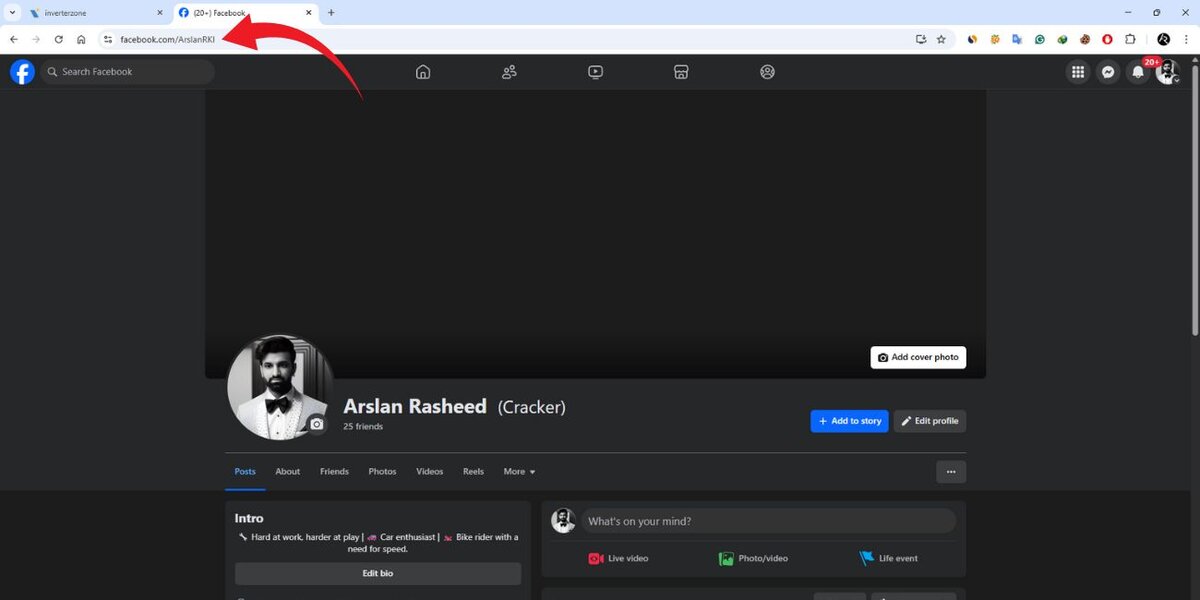Expand the More dropdown on profile tabs

(x=519, y=472)
